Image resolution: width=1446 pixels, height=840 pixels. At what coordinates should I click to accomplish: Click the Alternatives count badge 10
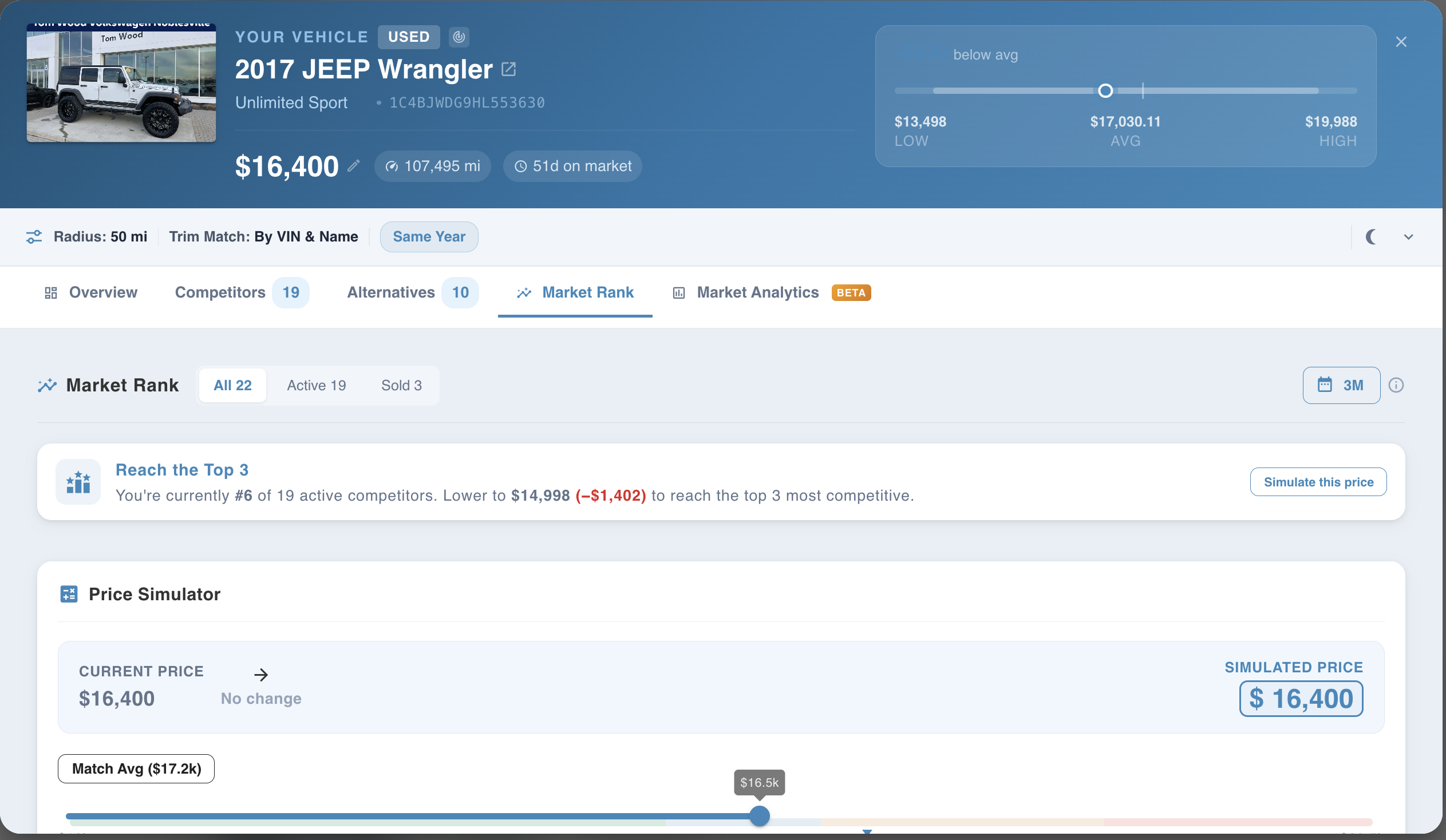[x=460, y=292]
